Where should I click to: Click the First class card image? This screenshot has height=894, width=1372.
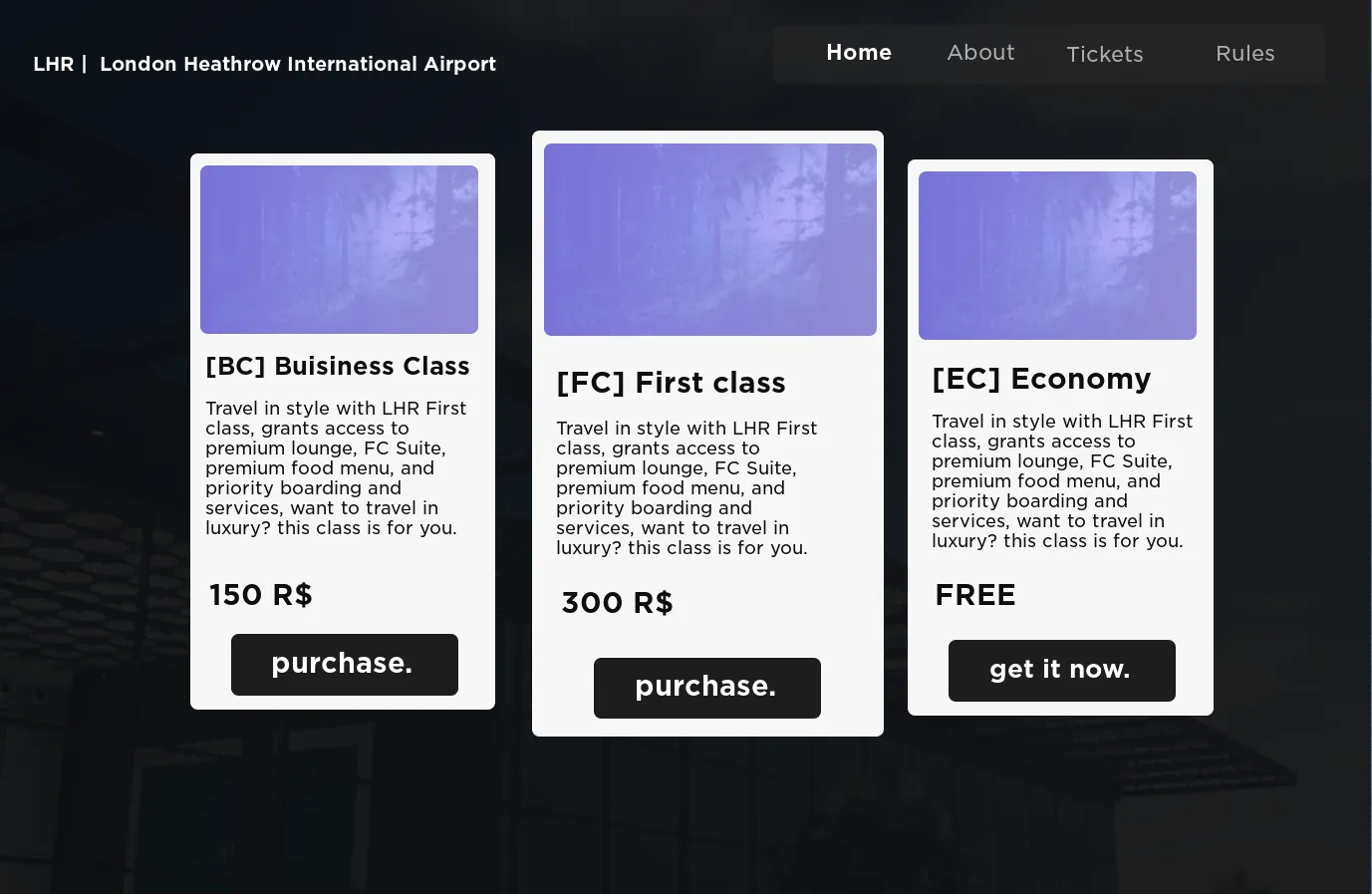click(709, 239)
